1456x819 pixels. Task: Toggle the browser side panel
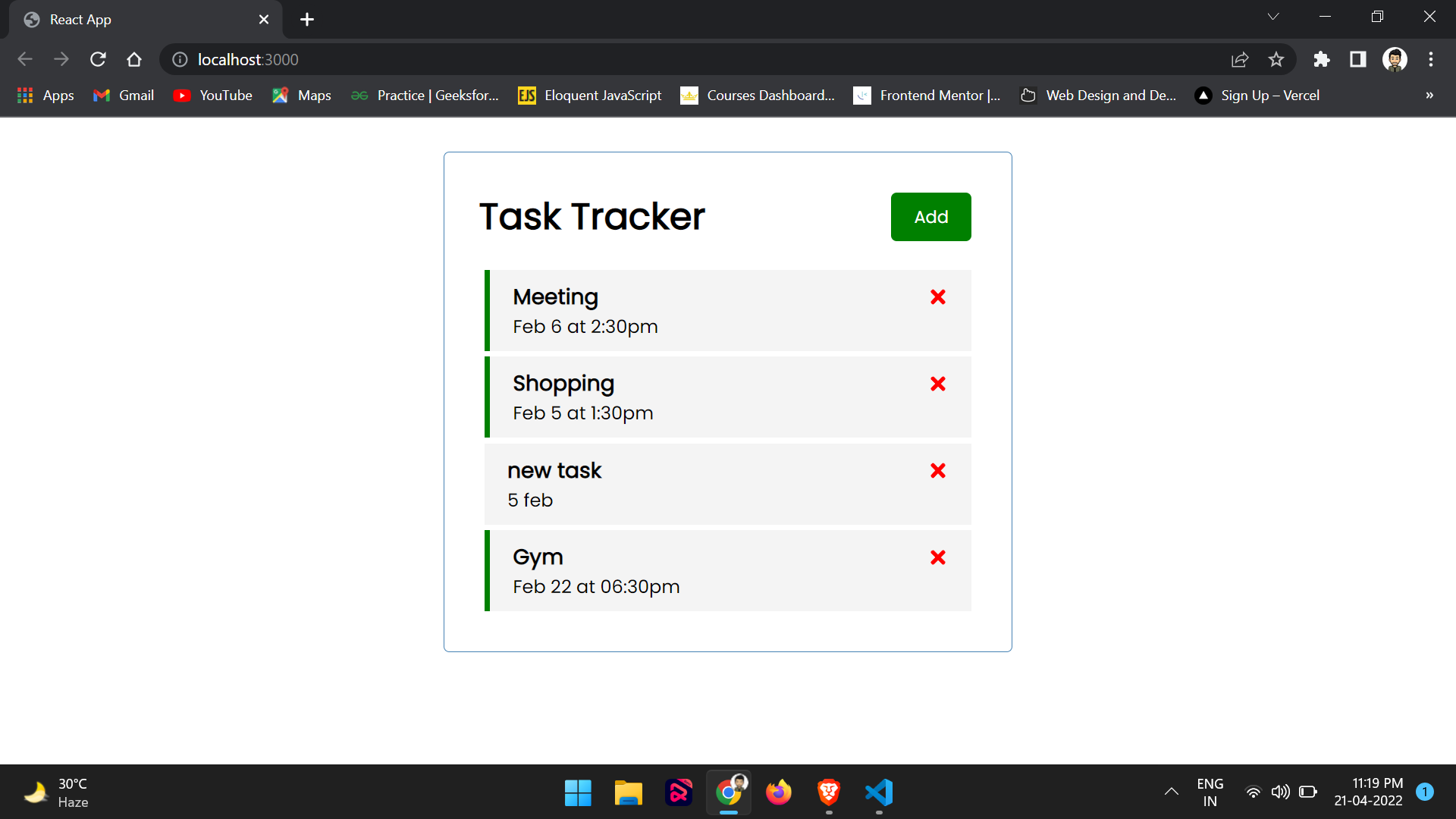point(1357,59)
